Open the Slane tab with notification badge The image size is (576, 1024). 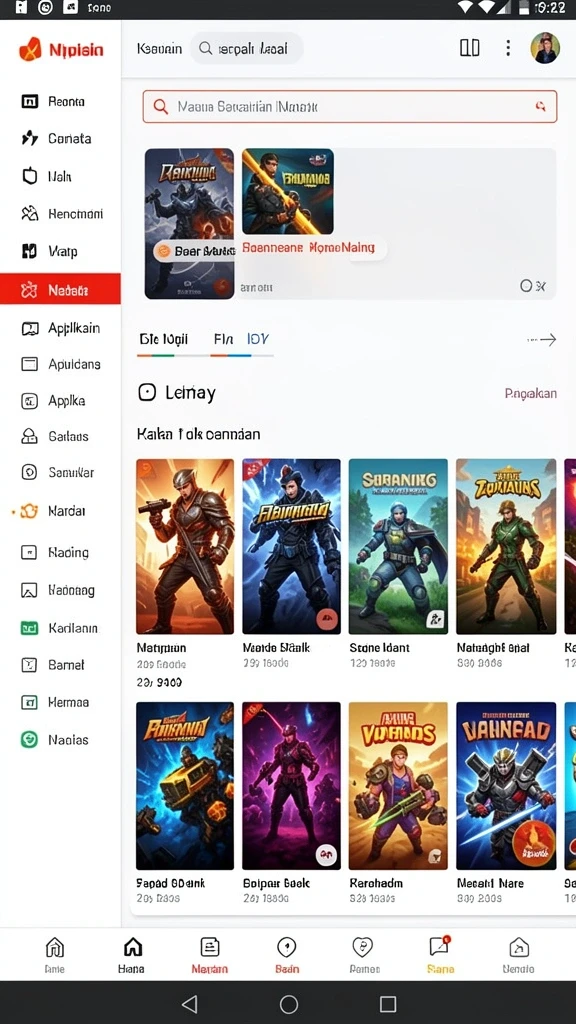[440, 954]
